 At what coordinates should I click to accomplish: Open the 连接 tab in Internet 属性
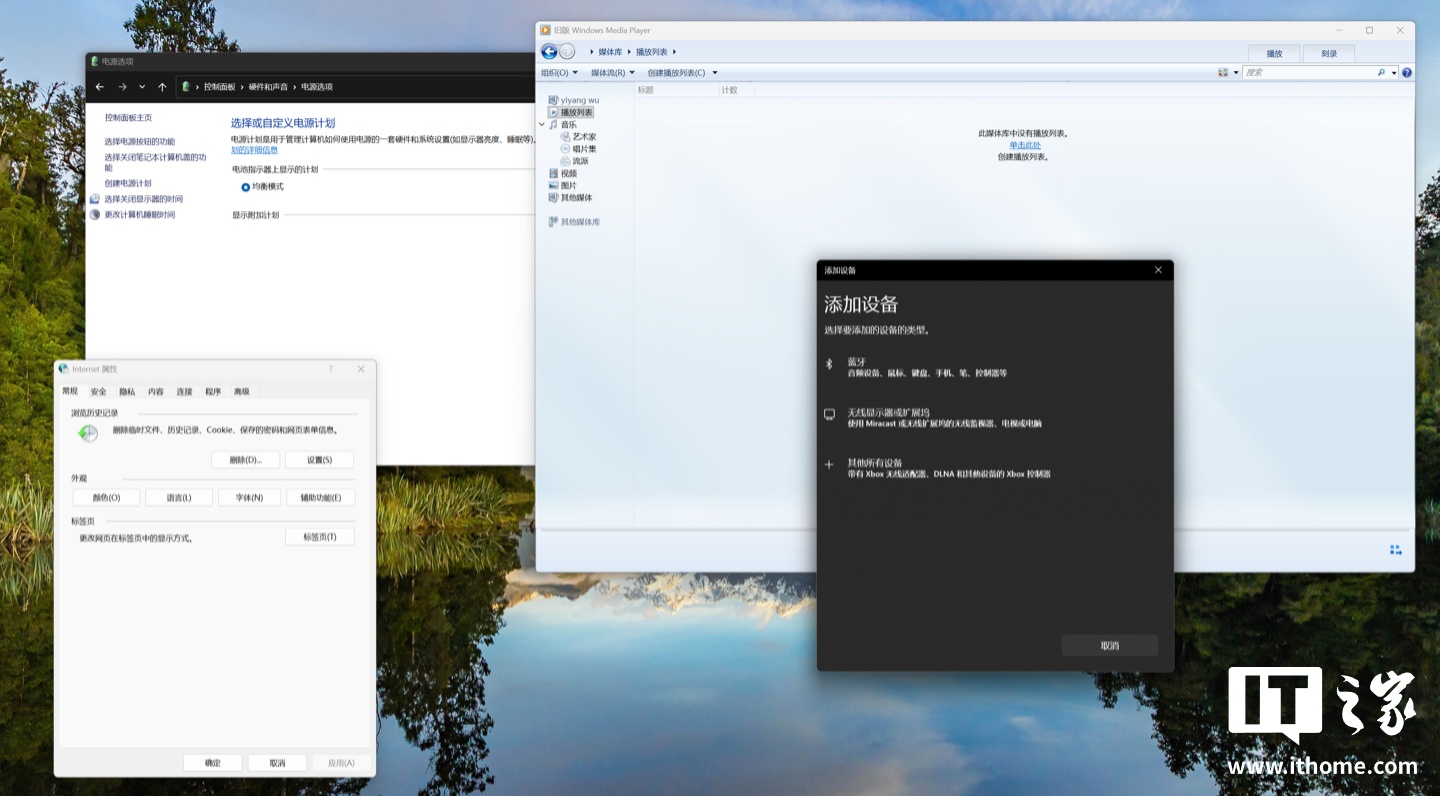click(x=184, y=392)
